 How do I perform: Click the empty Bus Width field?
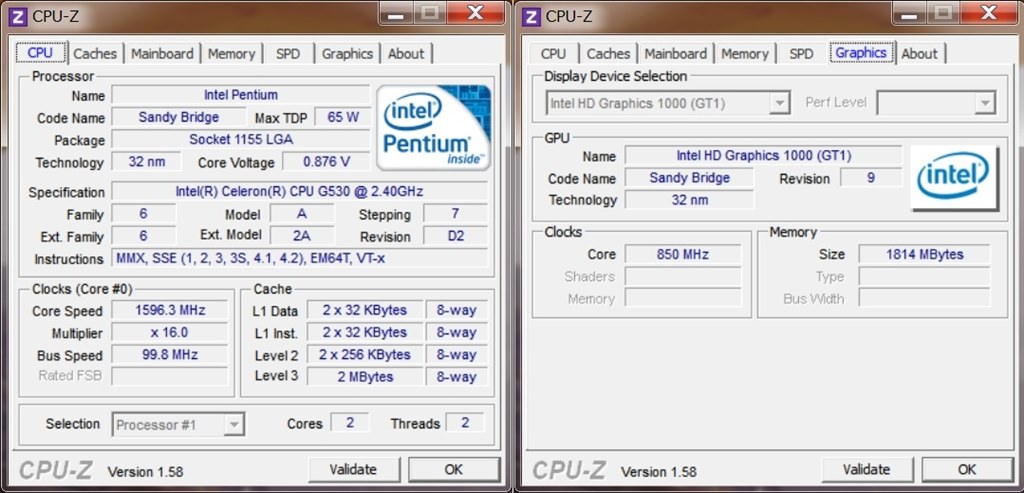[x=924, y=298]
